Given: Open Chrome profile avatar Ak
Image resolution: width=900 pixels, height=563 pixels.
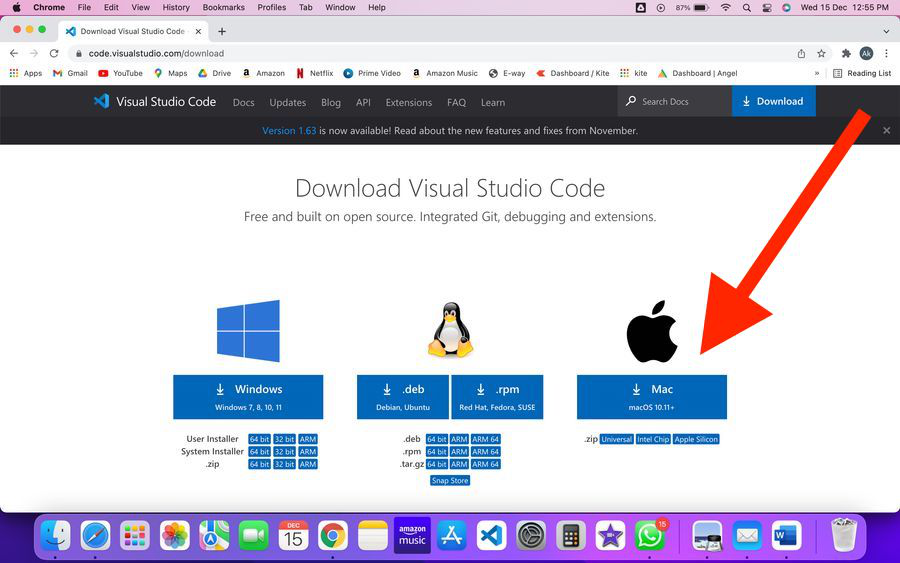Looking at the screenshot, I should [x=866, y=53].
